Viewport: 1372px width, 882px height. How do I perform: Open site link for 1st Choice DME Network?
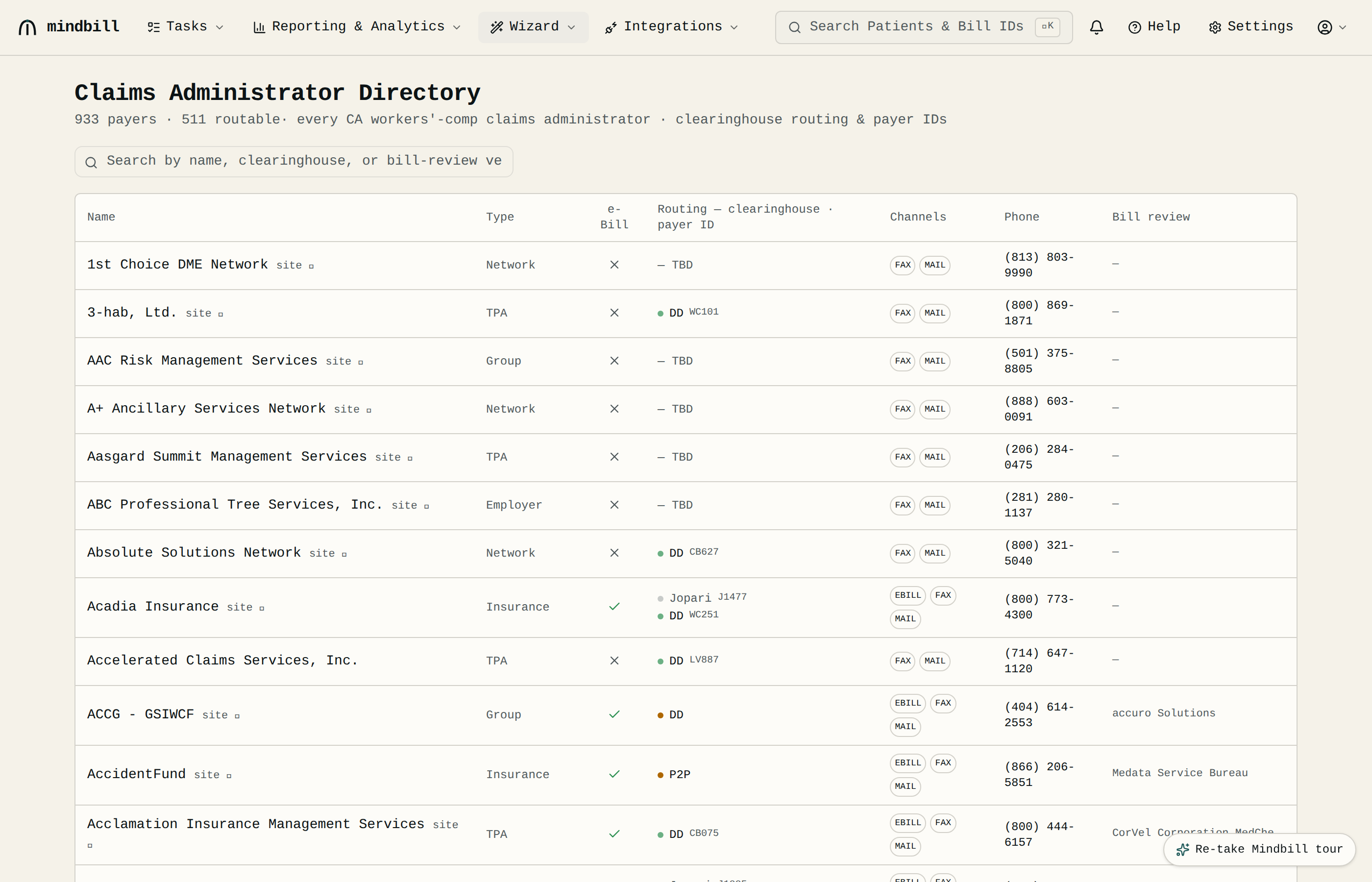(x=294, y=265)
